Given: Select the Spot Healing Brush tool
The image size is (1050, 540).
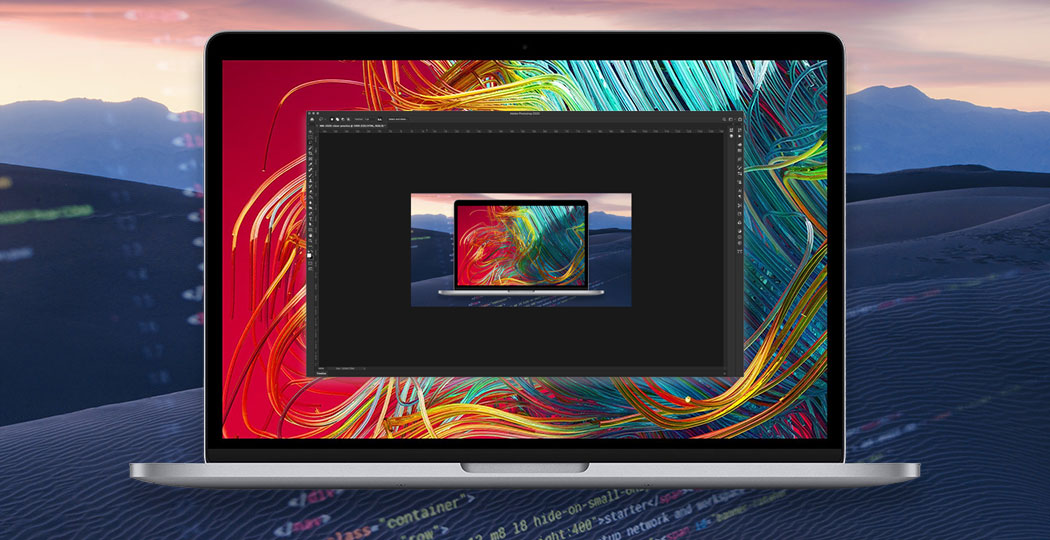Looking at the screenshot, I should pos(310,170).
